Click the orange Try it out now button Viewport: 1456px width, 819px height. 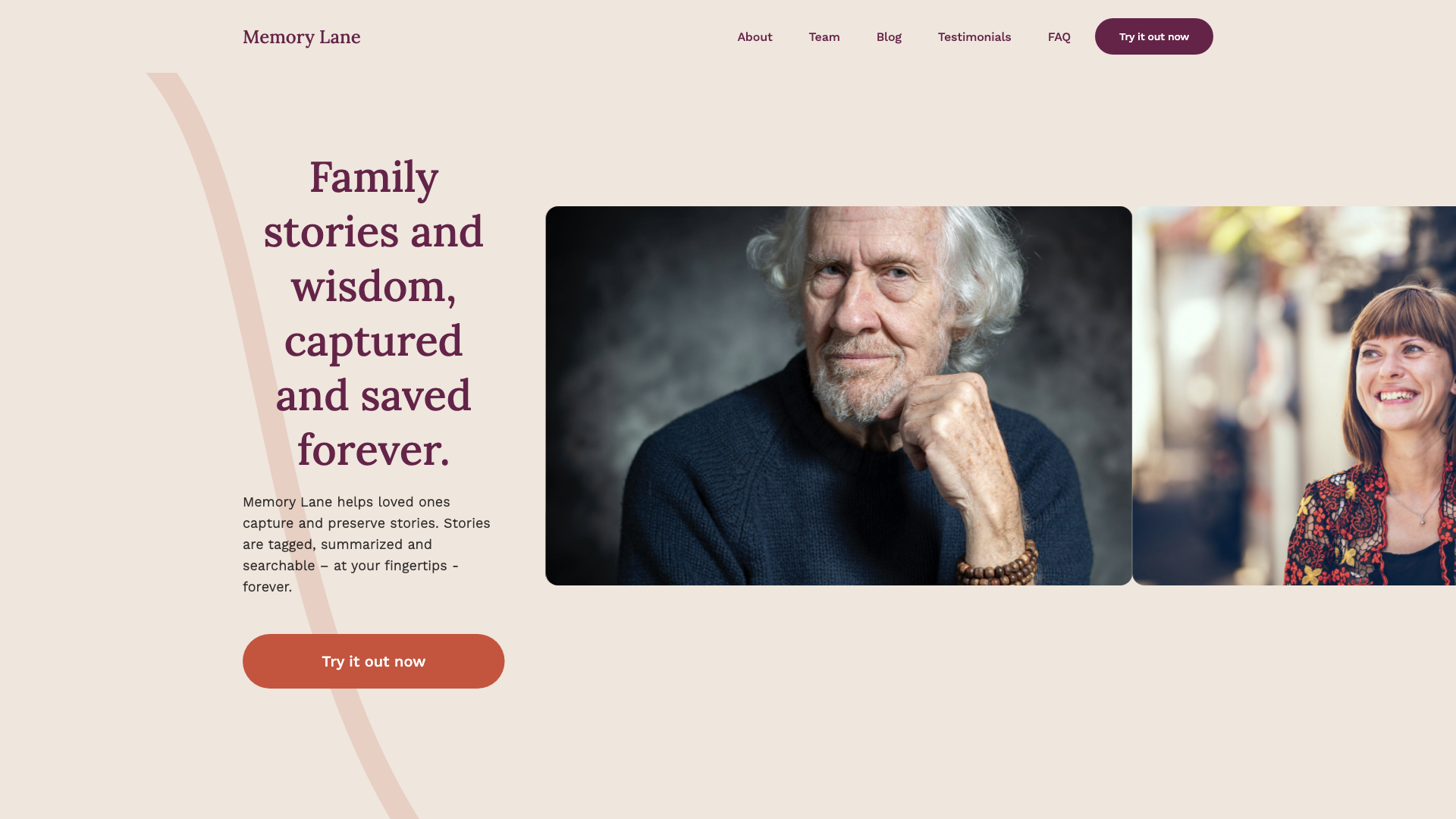coord(373,661)
